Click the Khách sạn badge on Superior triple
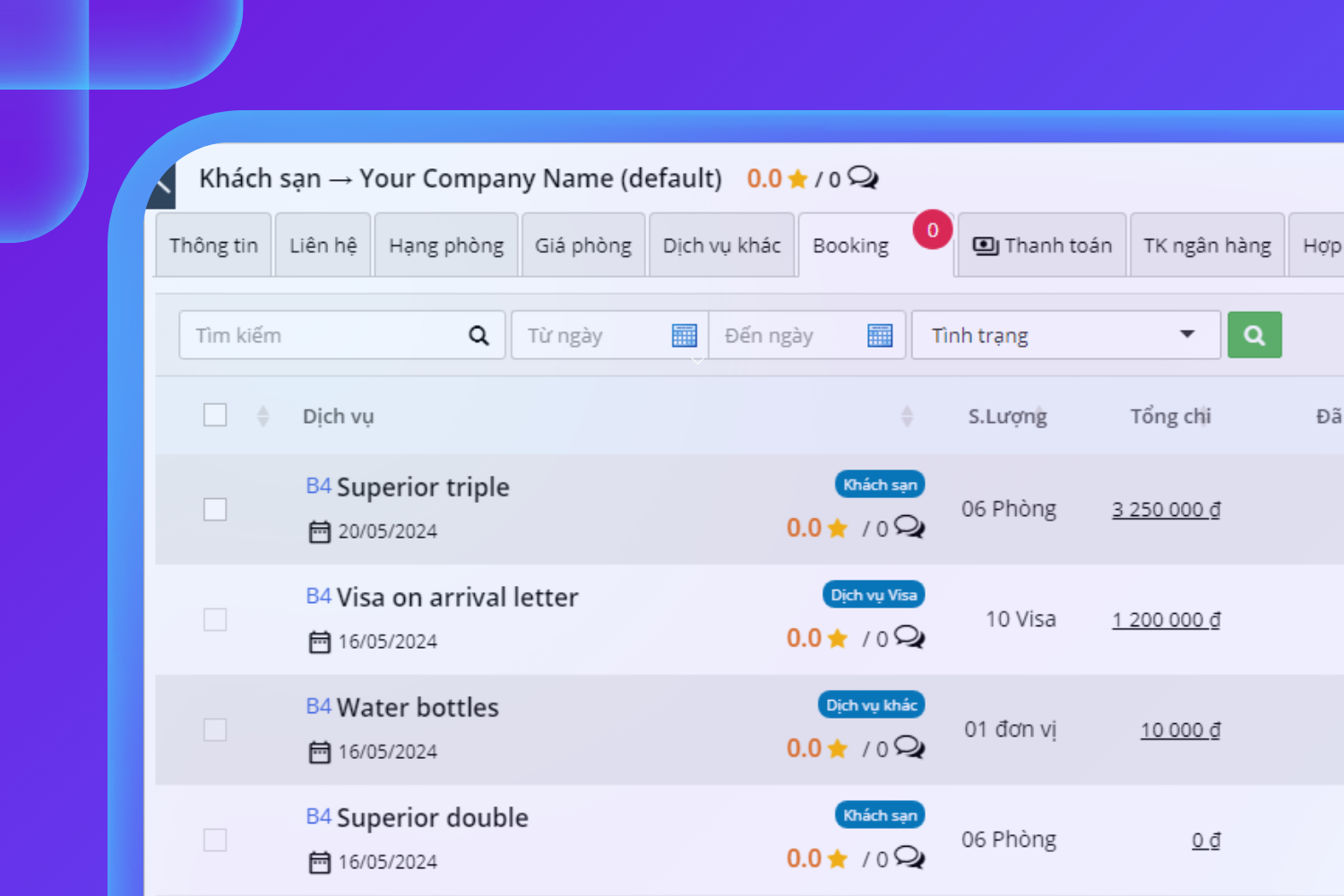The height and width of the screenshot is (896, 1344). point(879,485)
